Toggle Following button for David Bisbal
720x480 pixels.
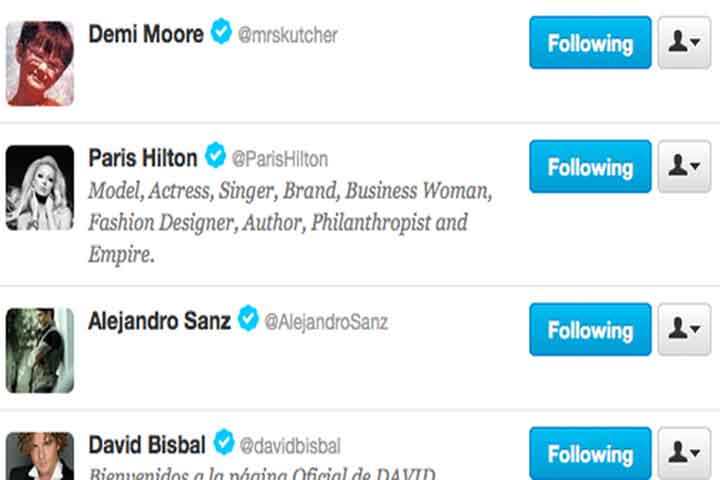[590, 454]
